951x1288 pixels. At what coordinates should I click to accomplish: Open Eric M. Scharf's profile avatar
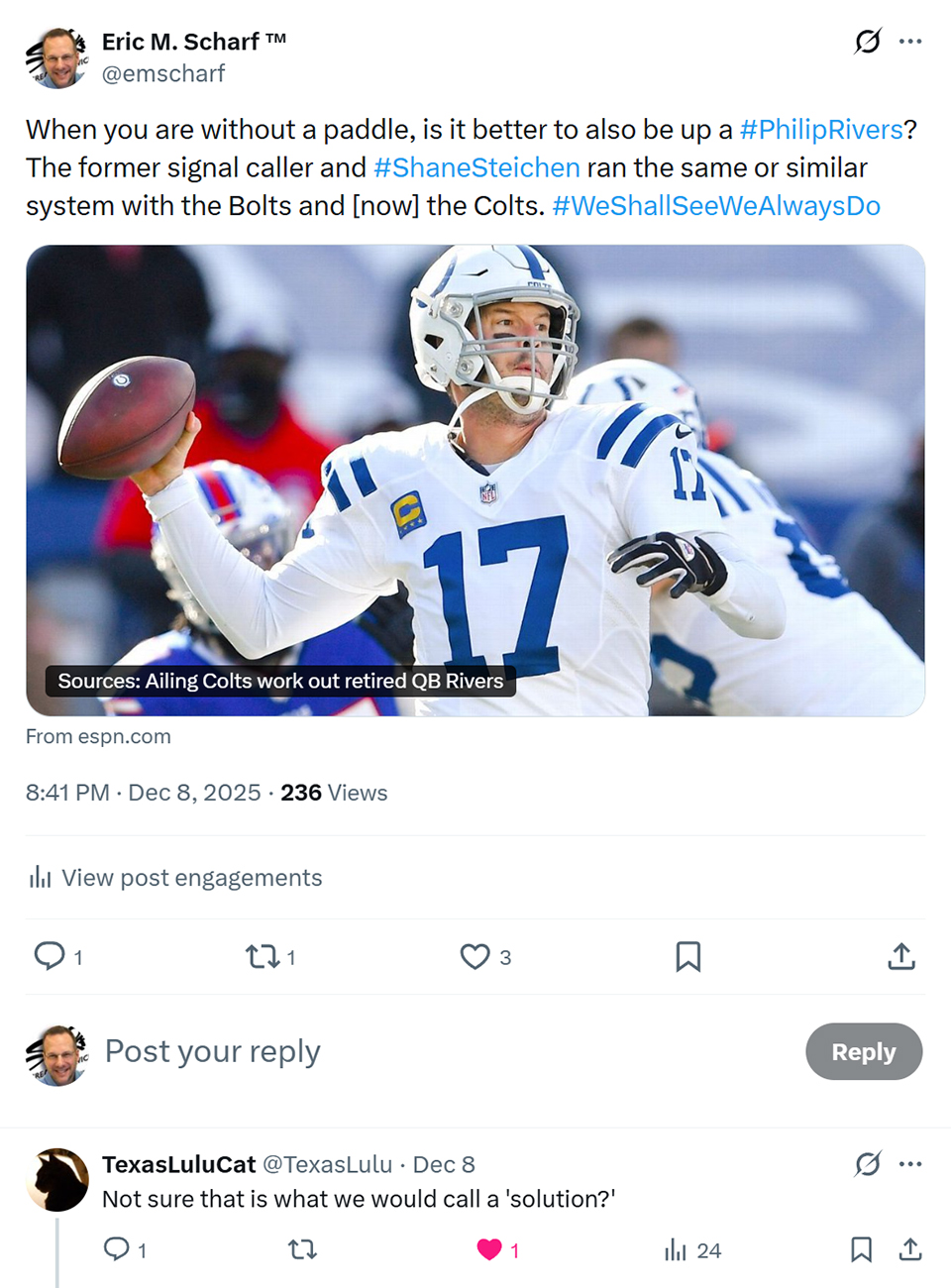56,57
